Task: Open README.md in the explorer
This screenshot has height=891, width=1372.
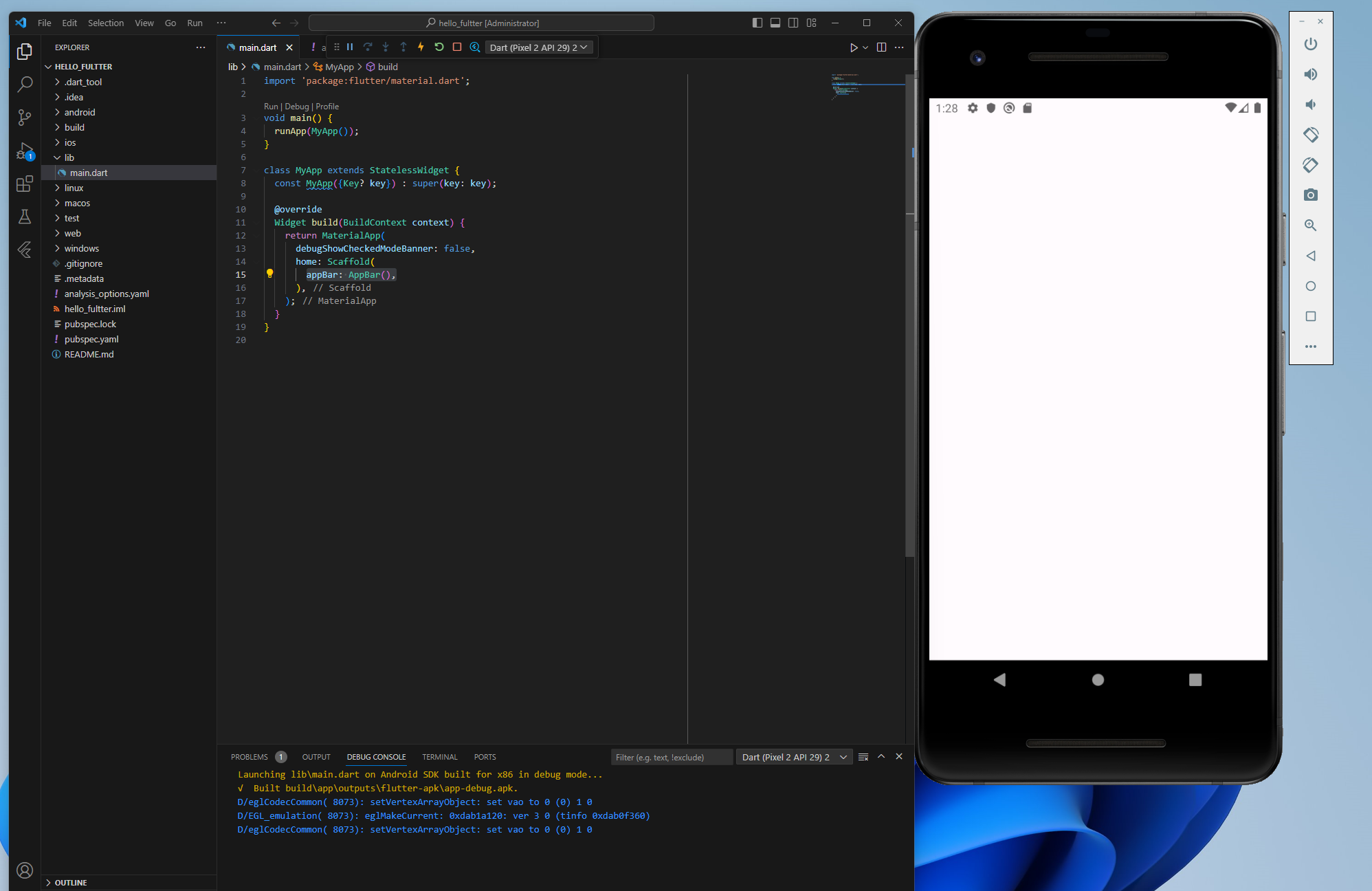Action: (x=89, y=354)
